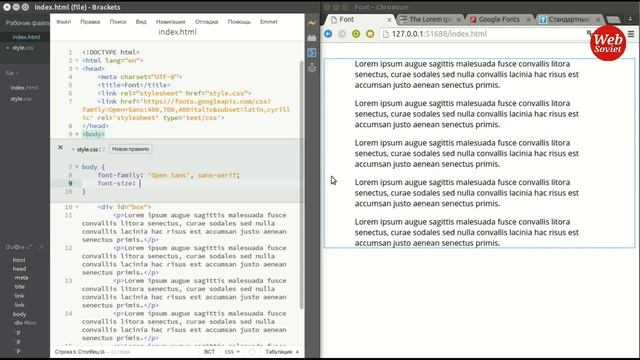
Task: Click the title entry in the Outline panel
Action: tap(20, 287)
